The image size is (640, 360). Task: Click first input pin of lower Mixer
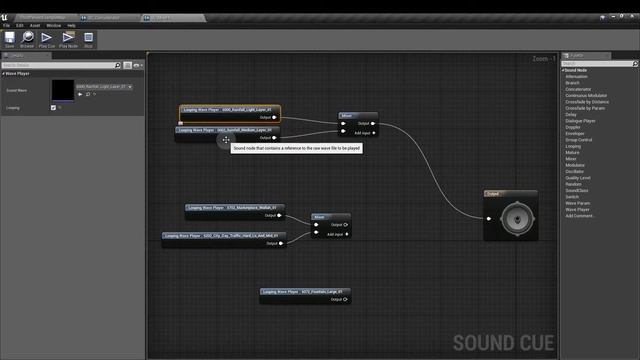pos(316,225)
